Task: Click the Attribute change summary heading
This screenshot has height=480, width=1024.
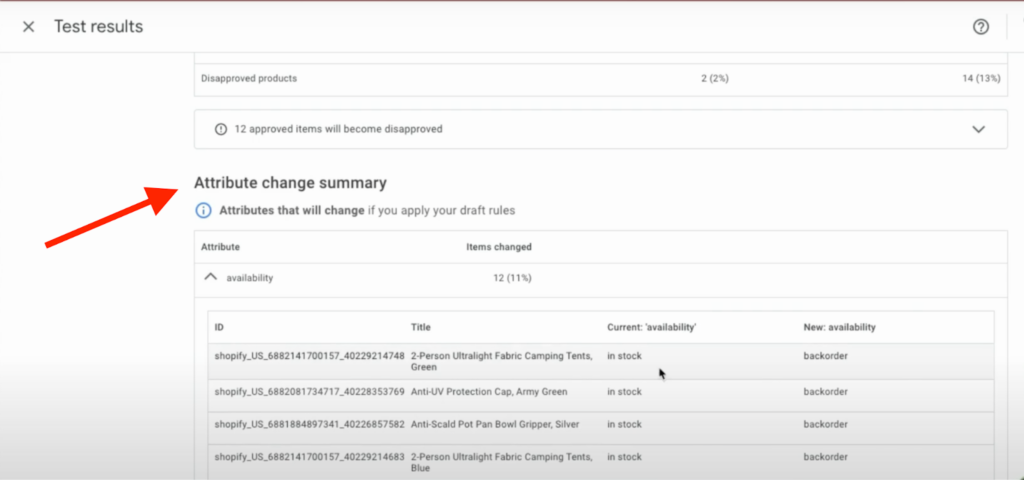Action: pyautogui.click(x=290, y=183)
